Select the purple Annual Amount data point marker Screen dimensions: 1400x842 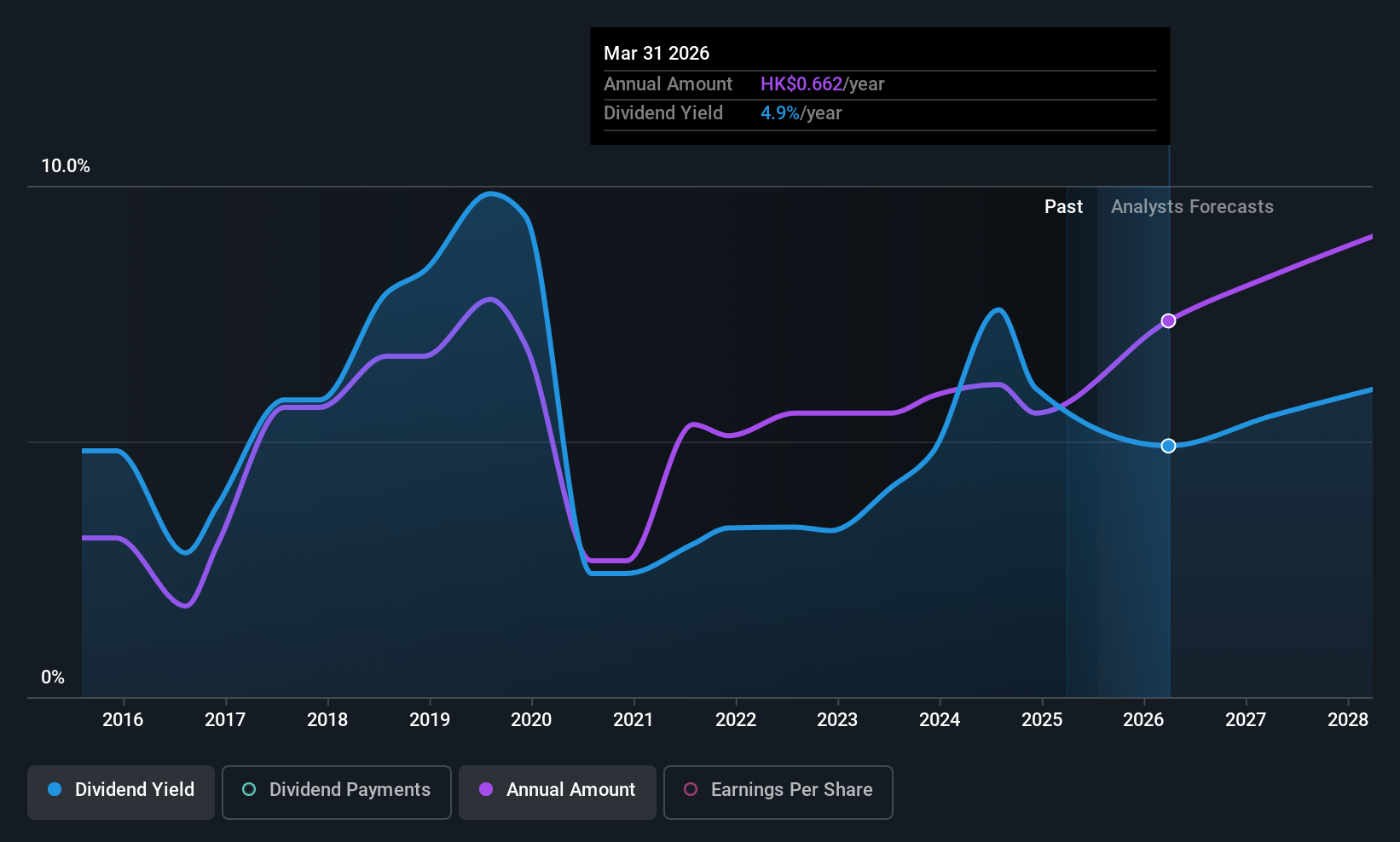tap(1169, 320)
